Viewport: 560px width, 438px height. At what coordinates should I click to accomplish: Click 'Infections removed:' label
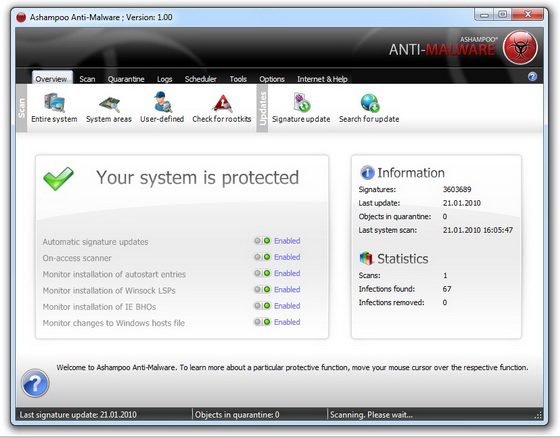tap(391, 303)
